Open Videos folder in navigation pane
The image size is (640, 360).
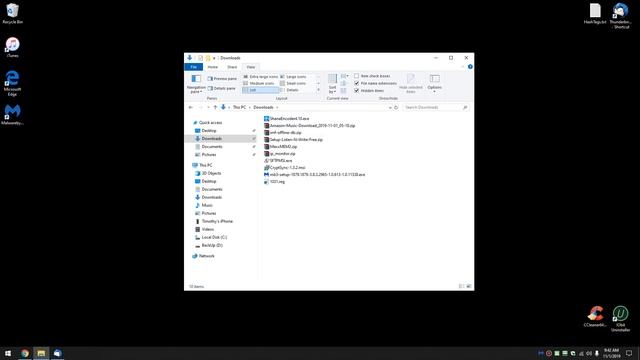(x=207, y=229)
